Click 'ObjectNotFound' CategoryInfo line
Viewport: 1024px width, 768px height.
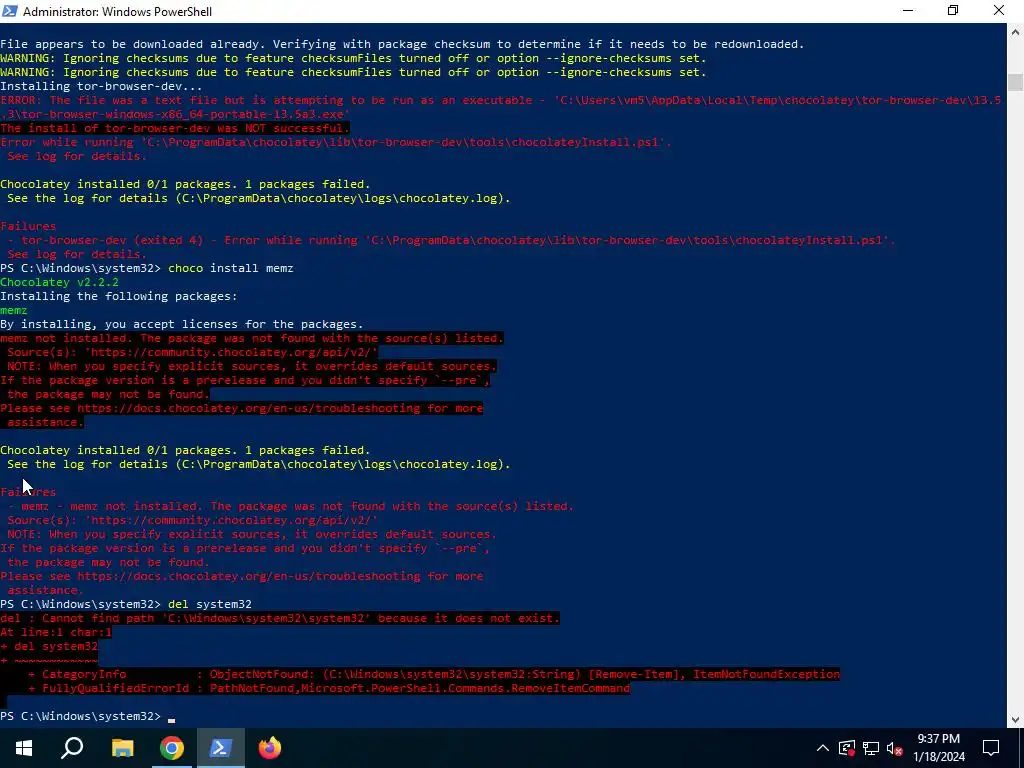tap(434, 675)
